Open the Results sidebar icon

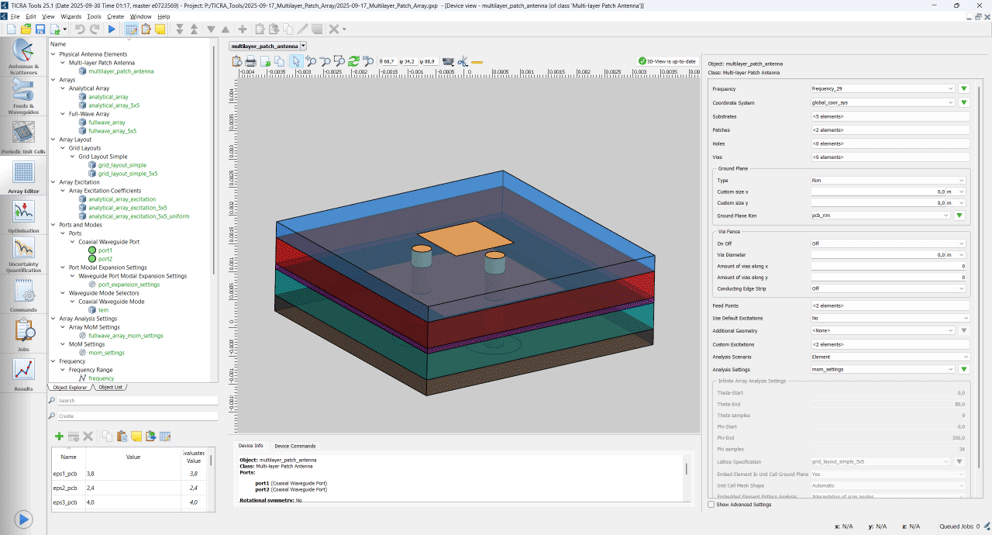23,374
